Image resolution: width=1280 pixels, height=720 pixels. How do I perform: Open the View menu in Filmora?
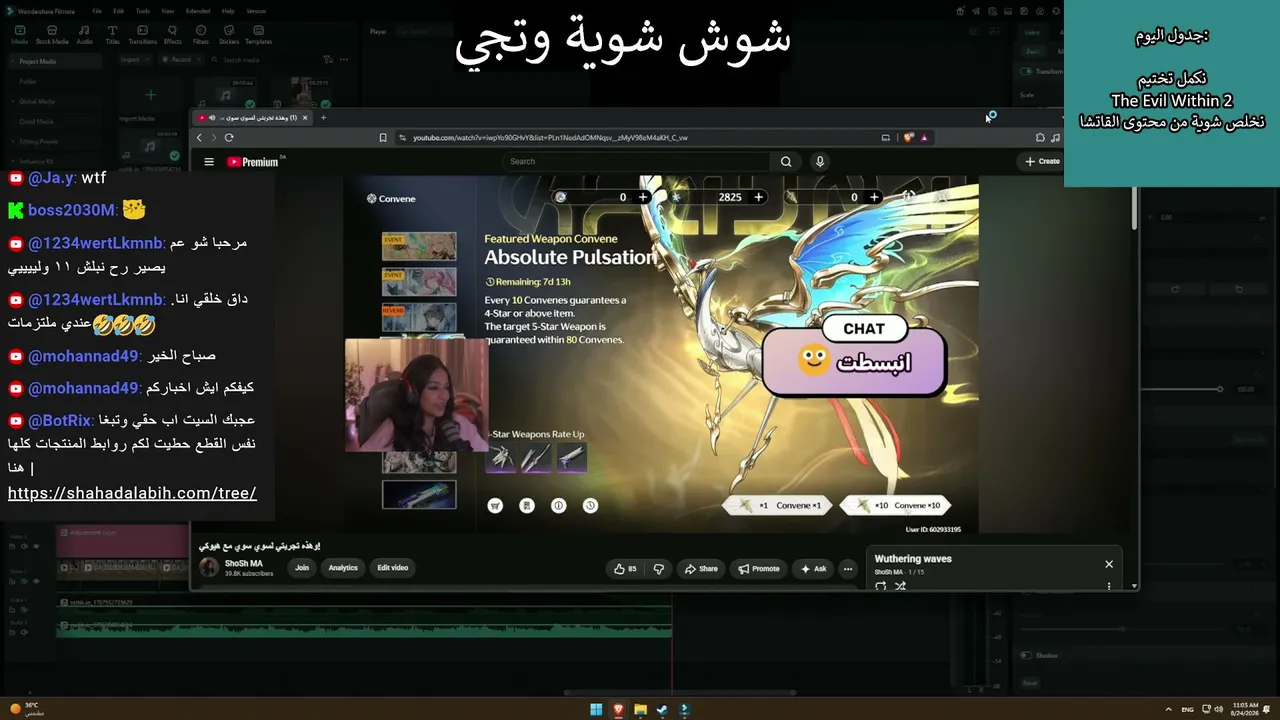tap(167, 11)
